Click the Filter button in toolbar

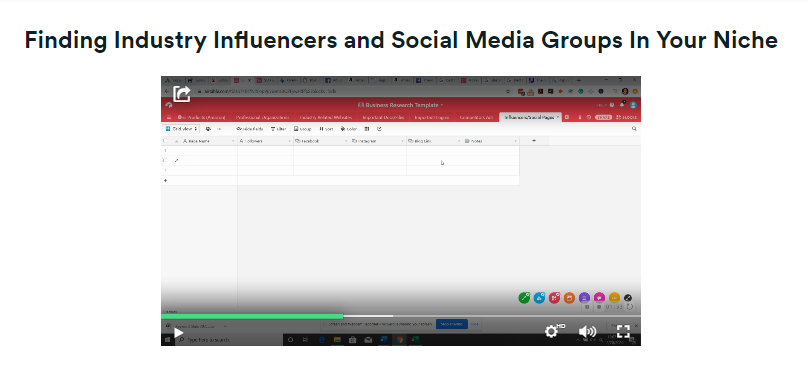click(x=278, y=129)
